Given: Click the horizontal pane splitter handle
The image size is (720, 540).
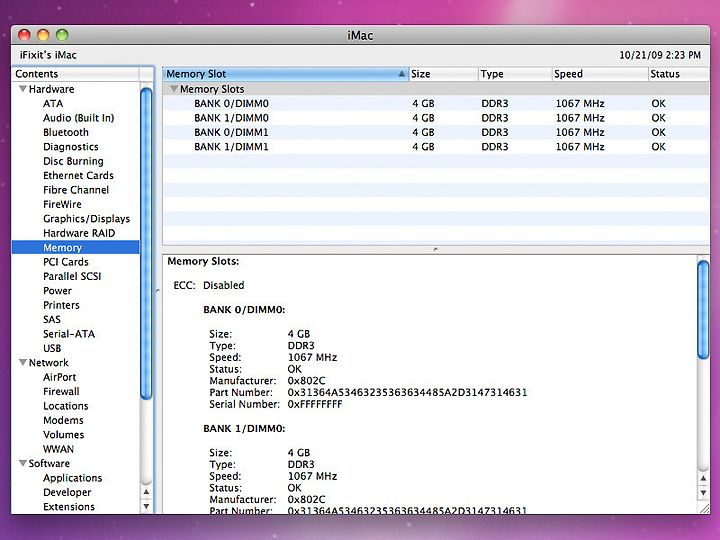Looking at the screenshot, I should (435, 249).
